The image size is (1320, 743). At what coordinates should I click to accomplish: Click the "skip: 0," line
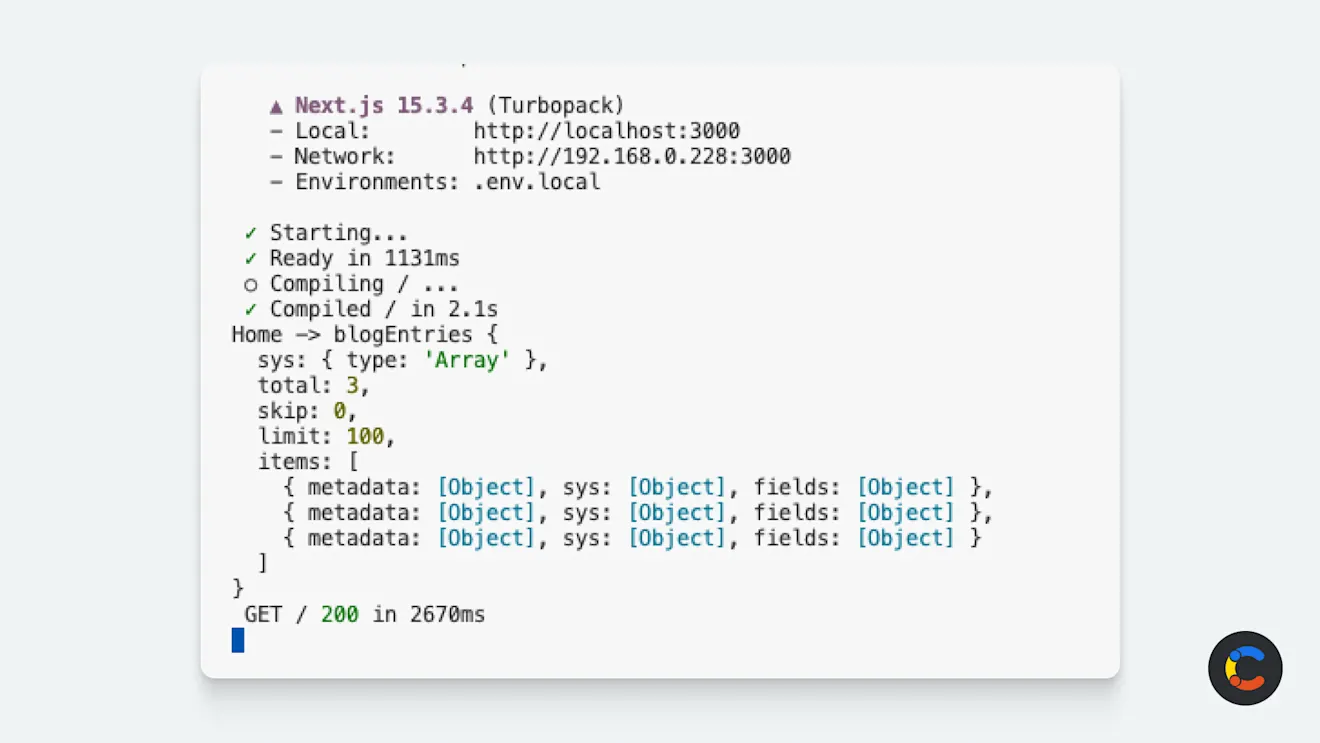pos(307,411)
